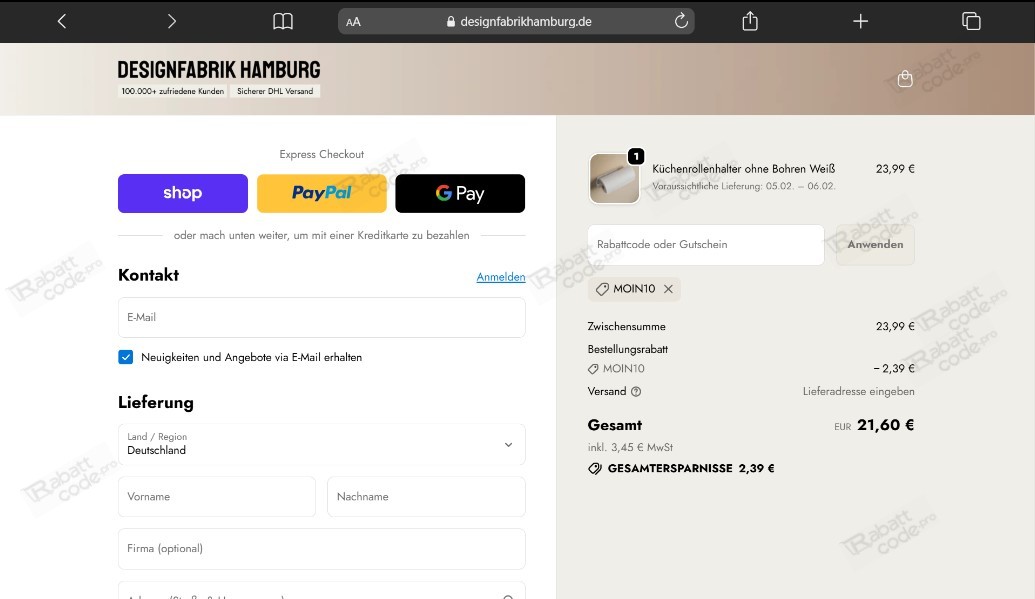Disable receiving news and offers via email
Viewport: 1035px width, 599px height.
tap(125, 356)
